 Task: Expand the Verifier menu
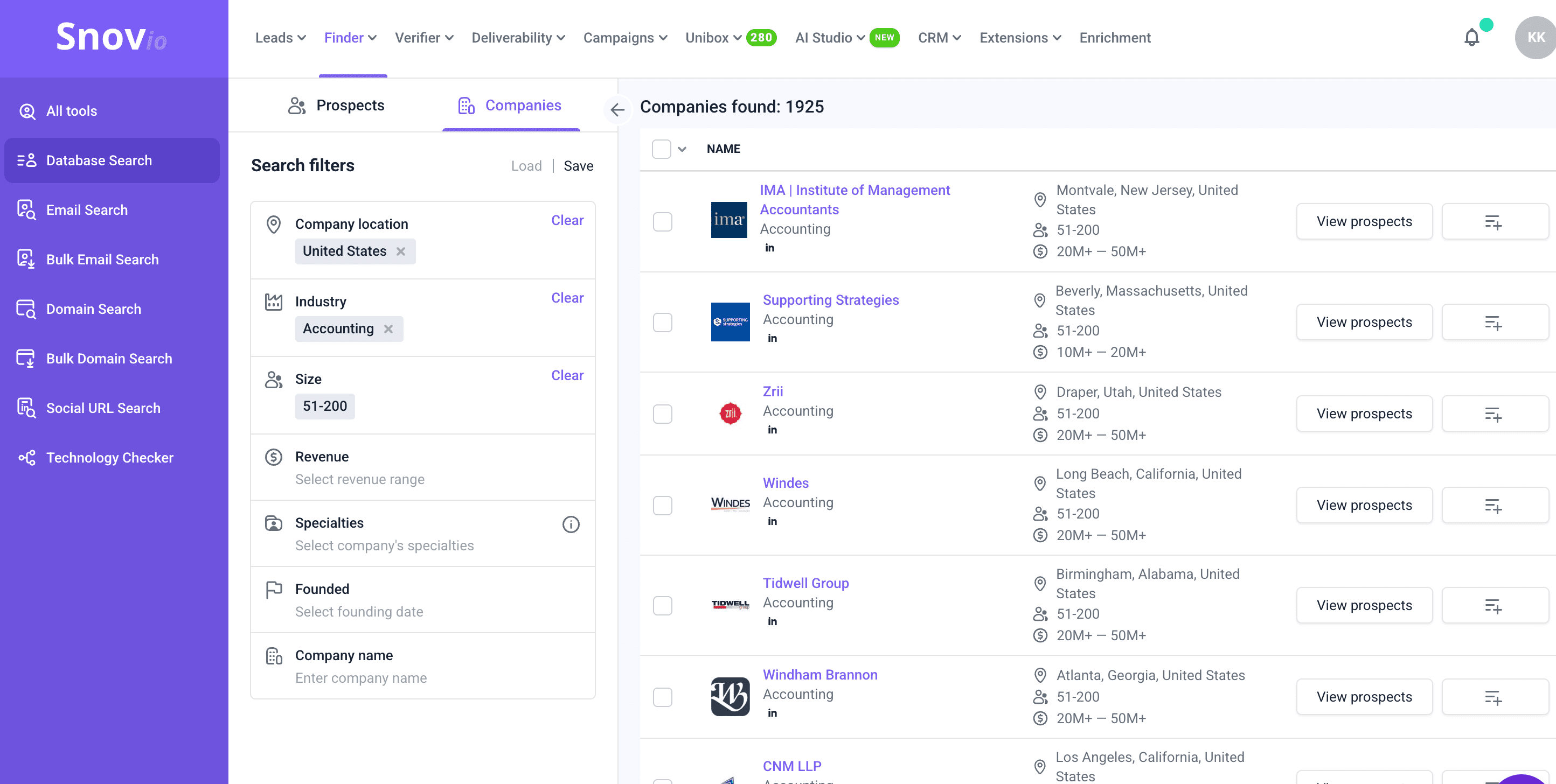(x=424, y=37)
